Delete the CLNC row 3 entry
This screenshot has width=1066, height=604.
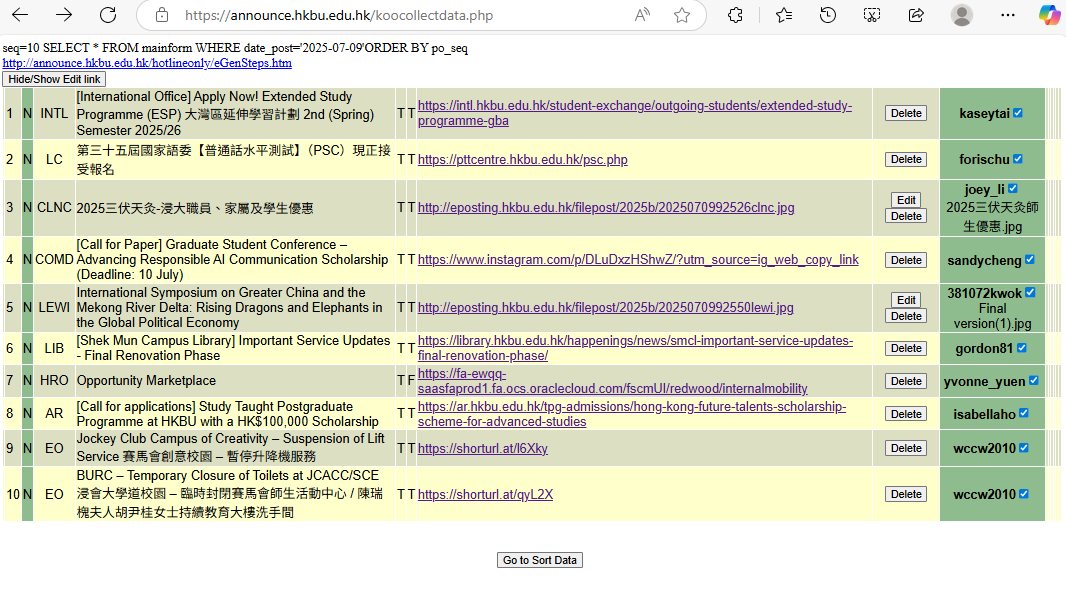tap(906, 216)
